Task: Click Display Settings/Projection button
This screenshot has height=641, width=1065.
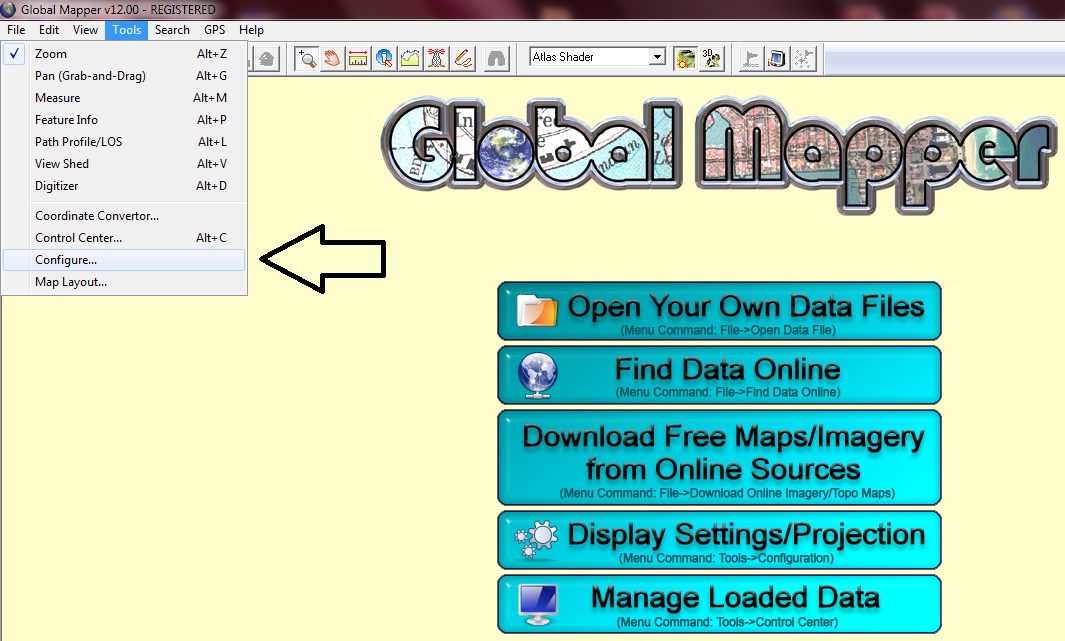Action: (719, 540)
